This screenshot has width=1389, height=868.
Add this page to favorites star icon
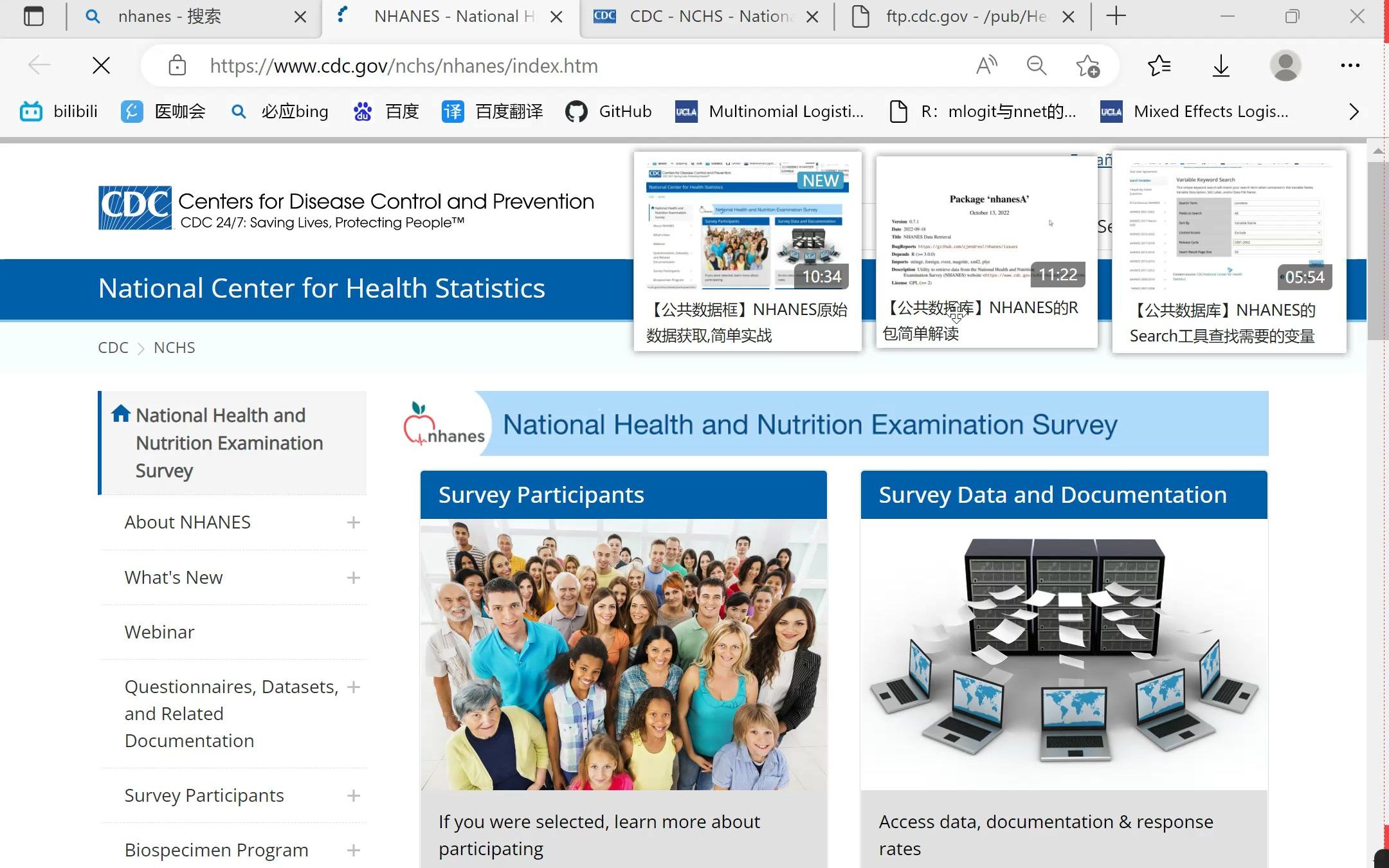click(1087, 65)
